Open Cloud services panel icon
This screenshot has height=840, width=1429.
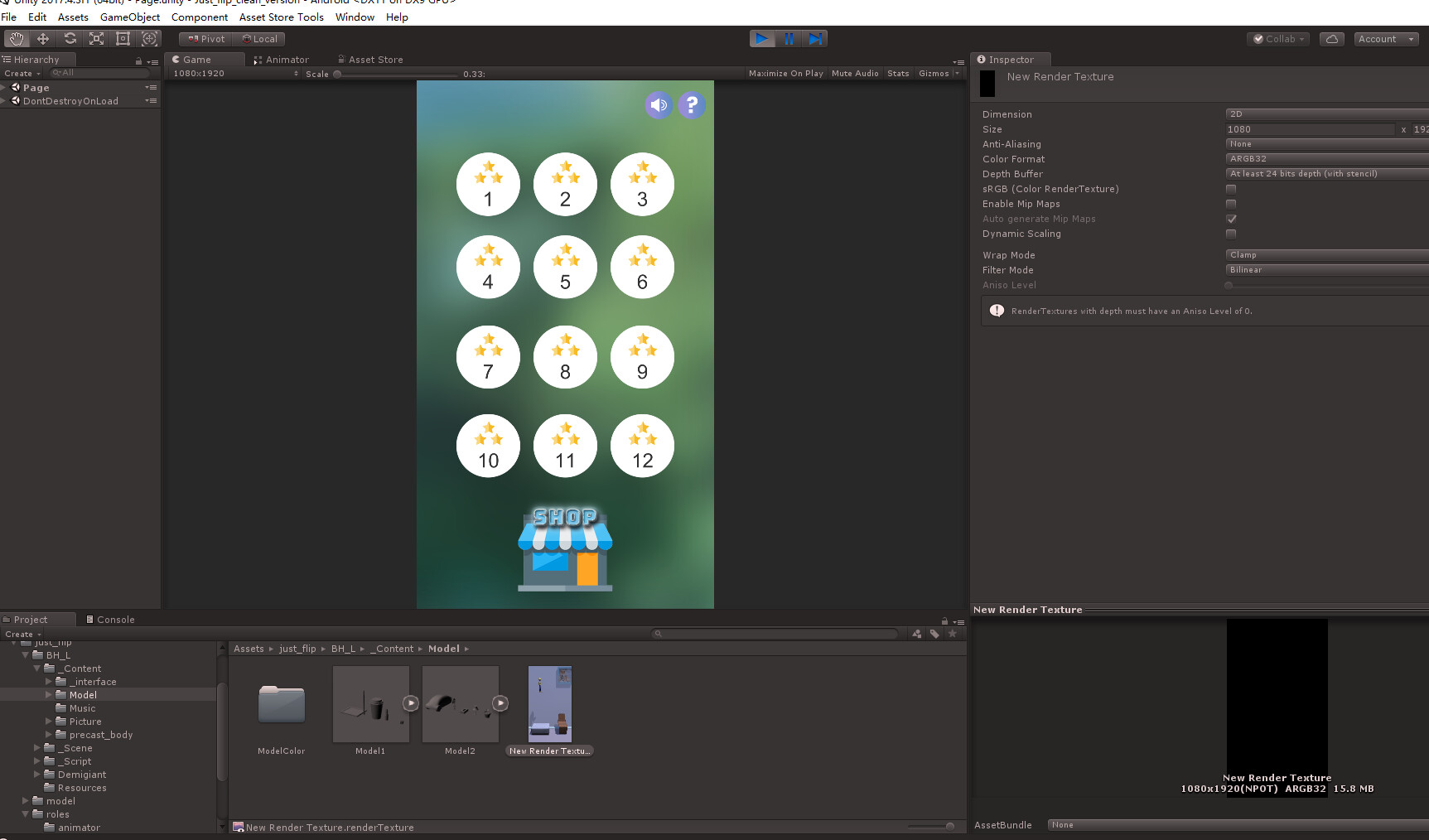click(1332, 39)
